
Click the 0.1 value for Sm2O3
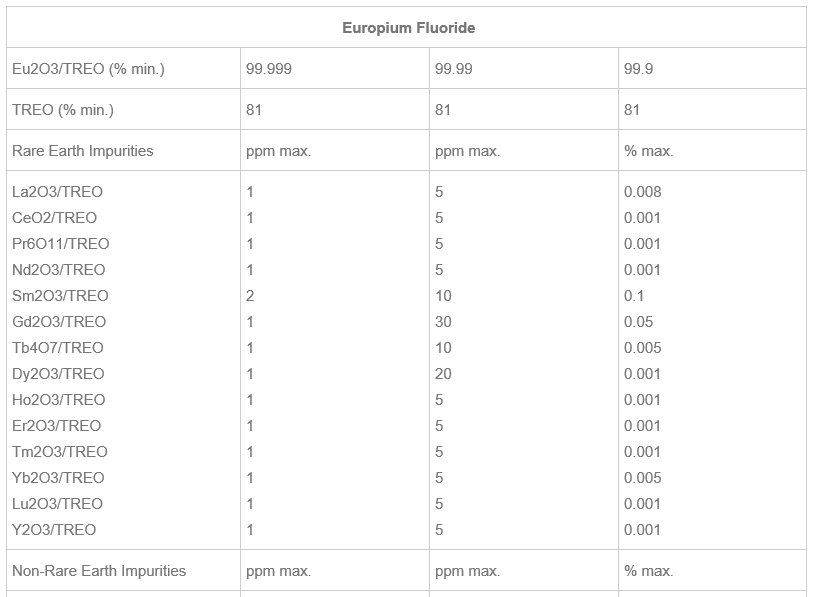point(634,296)
